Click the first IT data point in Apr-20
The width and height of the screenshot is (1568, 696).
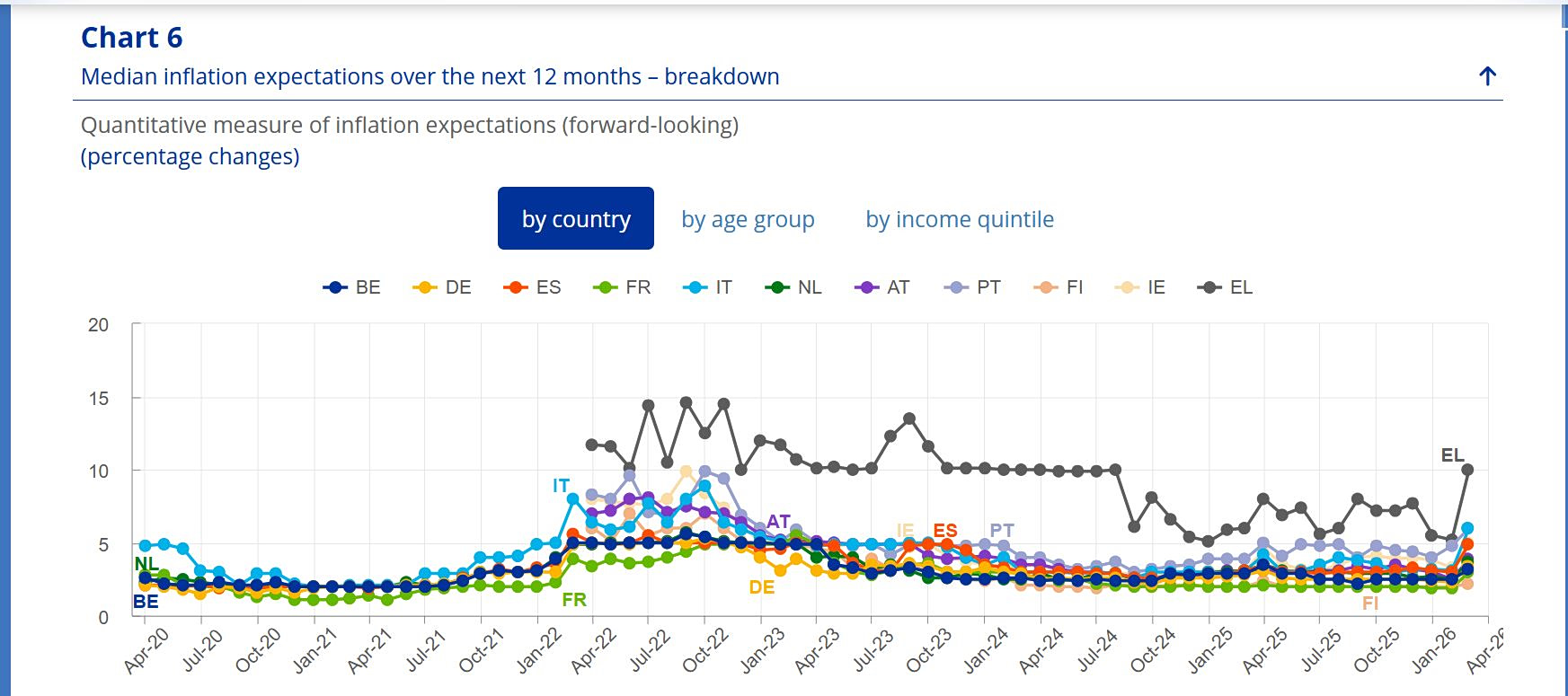click(146, 545)
